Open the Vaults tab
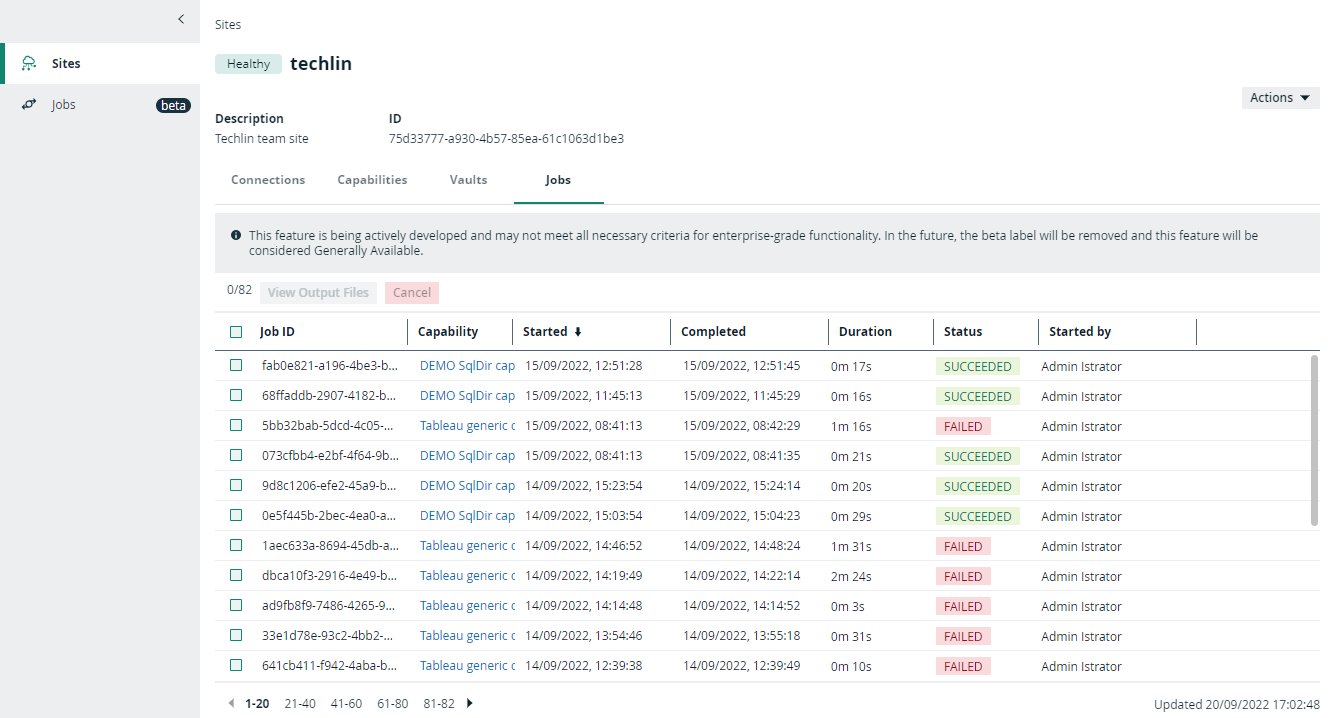 [468, 180]
